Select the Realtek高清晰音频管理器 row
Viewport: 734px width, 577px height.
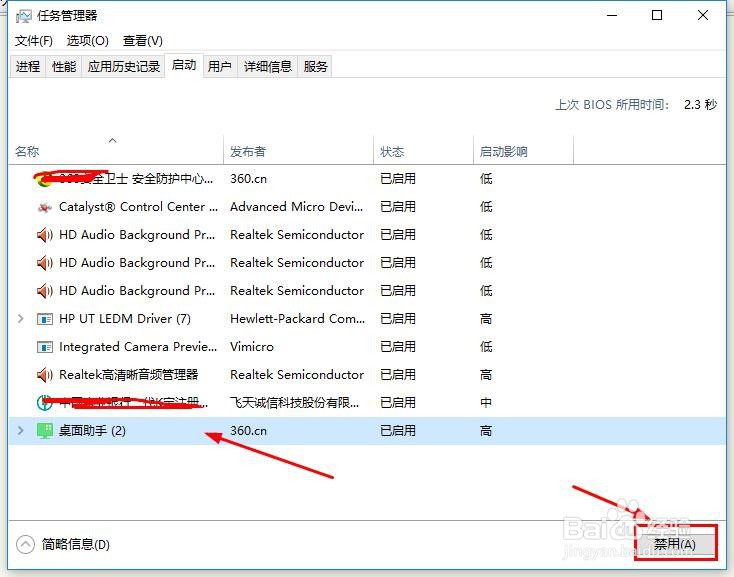pyautogui.click(x=367, y=375)
